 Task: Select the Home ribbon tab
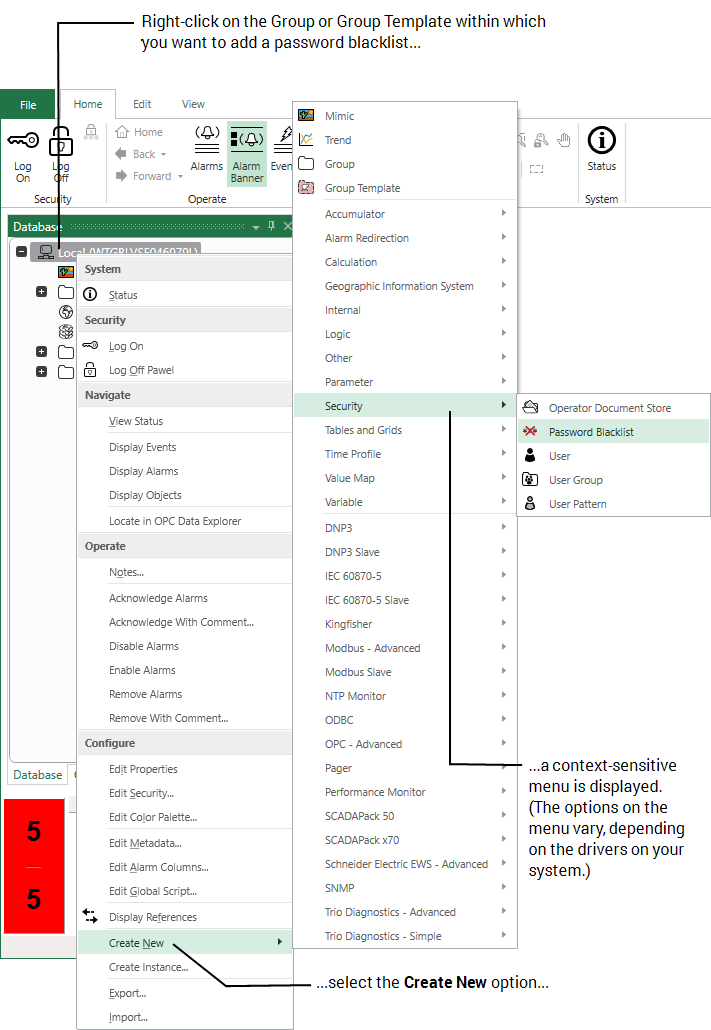click(88, 104)
